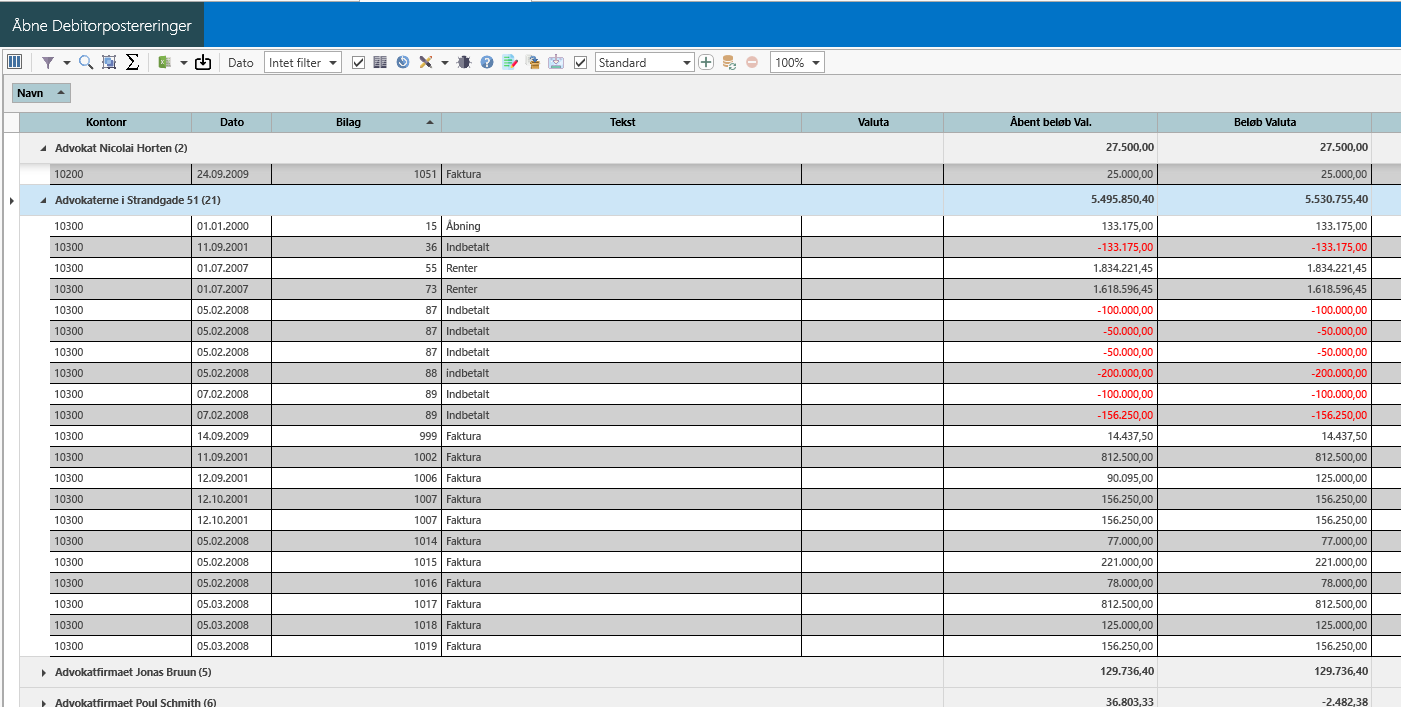Viewport: 1401px width, 707px height.
Task: Sort by the Valuta column header
Action: 873,122
